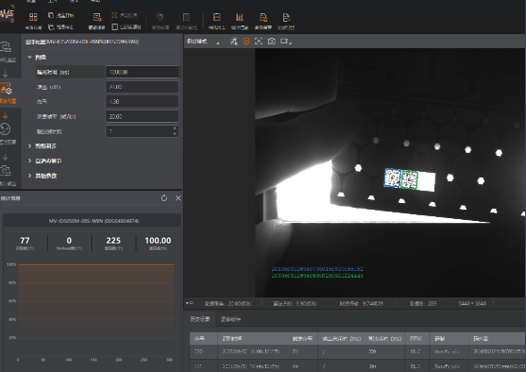Screen dimensions: 526x372
Task: Click the fit-to-window icon above image view
Action: tap(259, 41)
